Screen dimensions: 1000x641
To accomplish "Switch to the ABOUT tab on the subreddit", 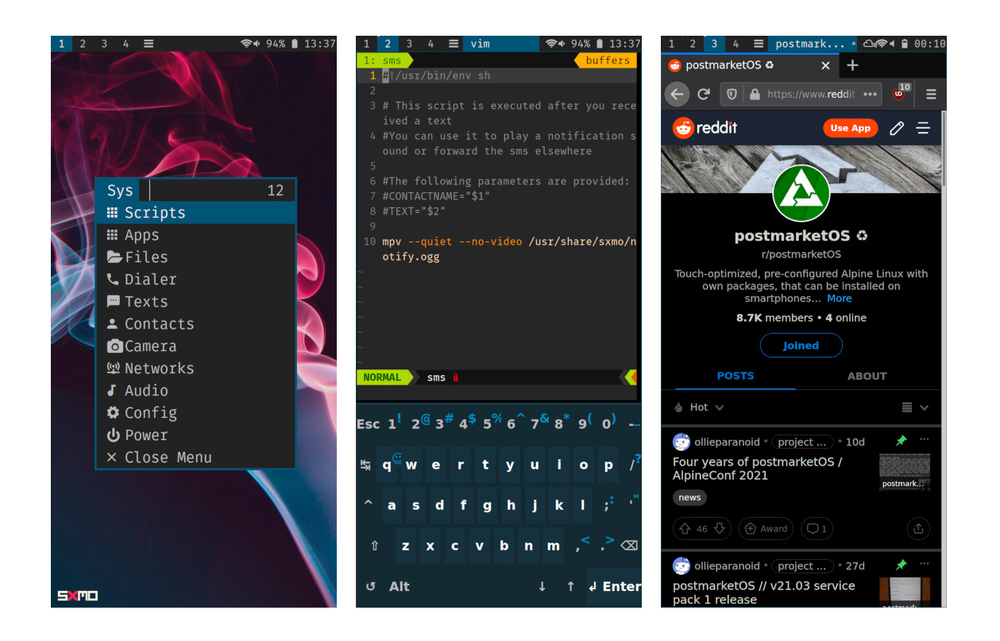I will click(866, 376).
